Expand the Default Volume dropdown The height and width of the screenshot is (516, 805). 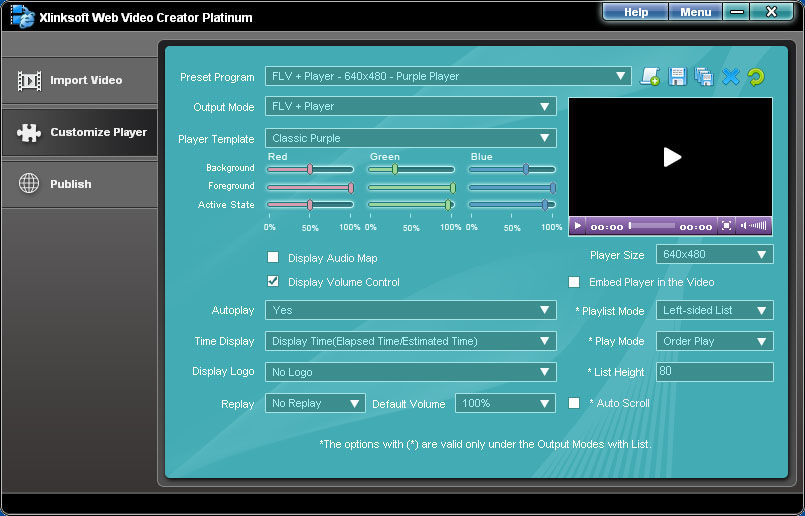pyautogui.click(x=505, y=403)
